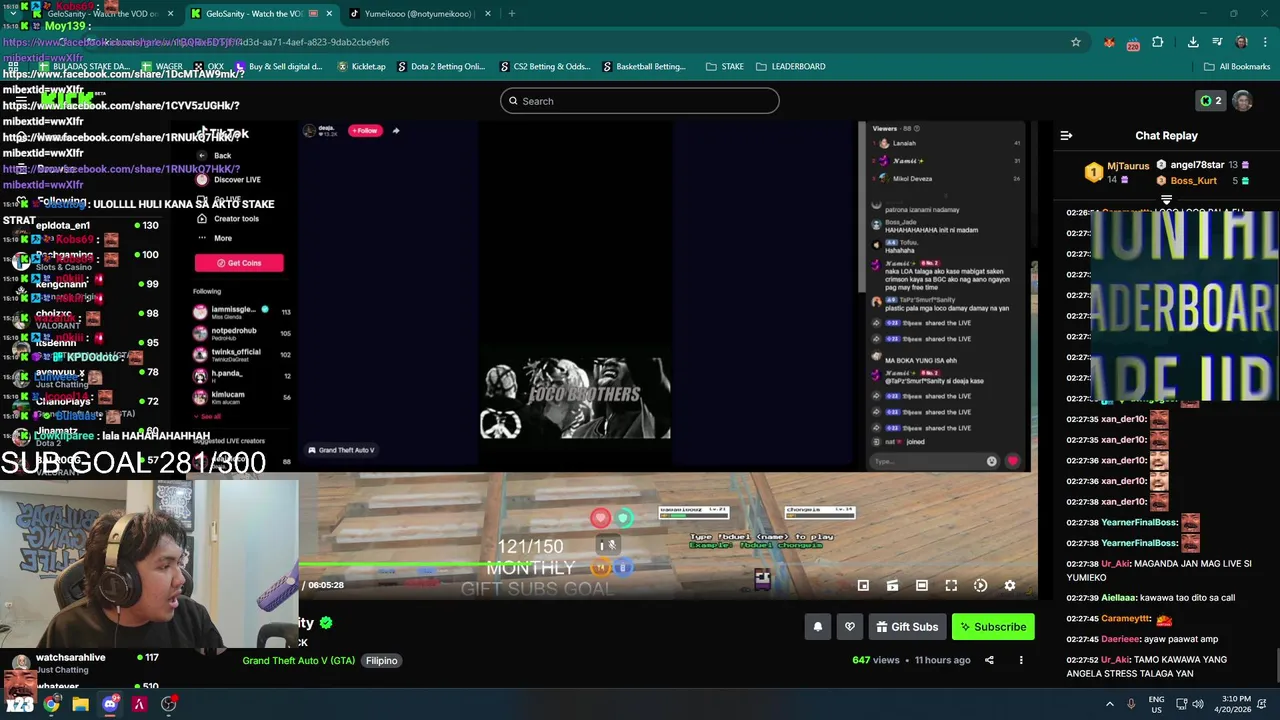1280x720 pixels.
Task: Click Aiellaaa username in chat replay
Action: point(1120,598)
